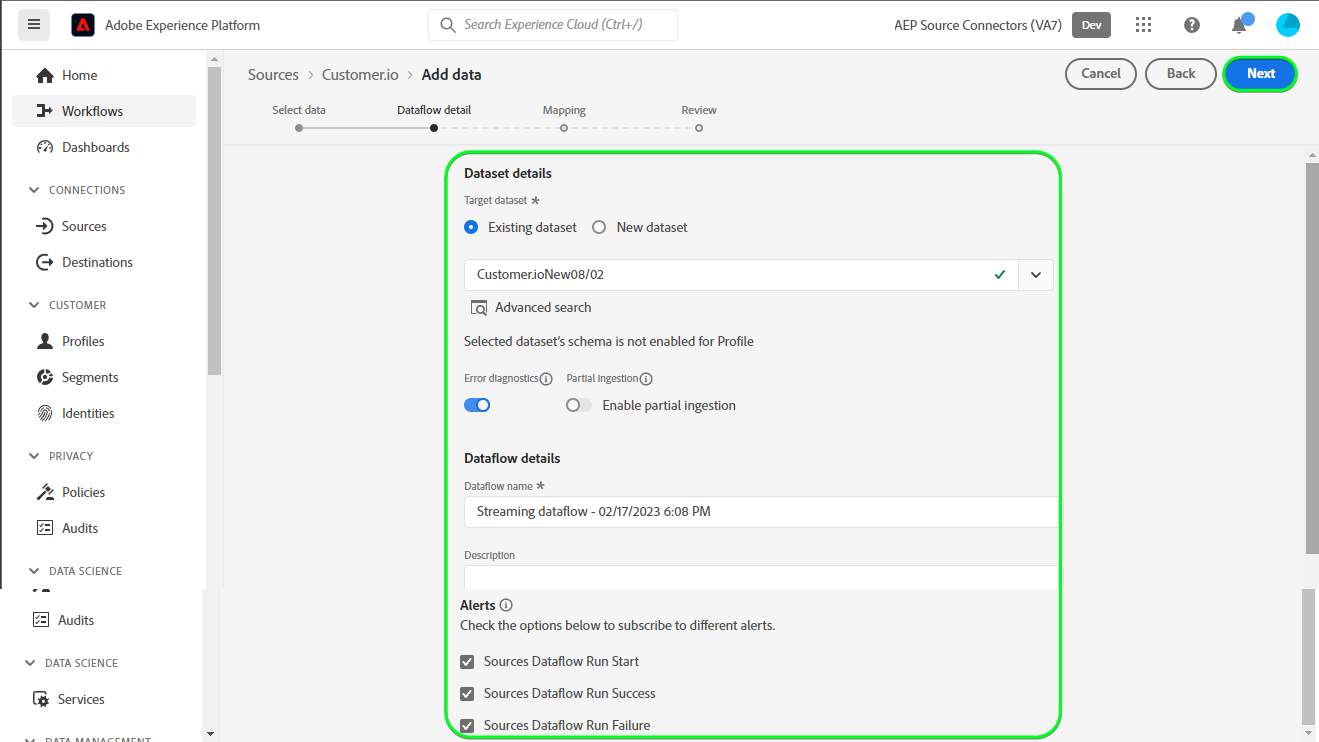Screen dimensions: 1319x742
Task: Open the user profile avatar
Action: [1287, 25]
